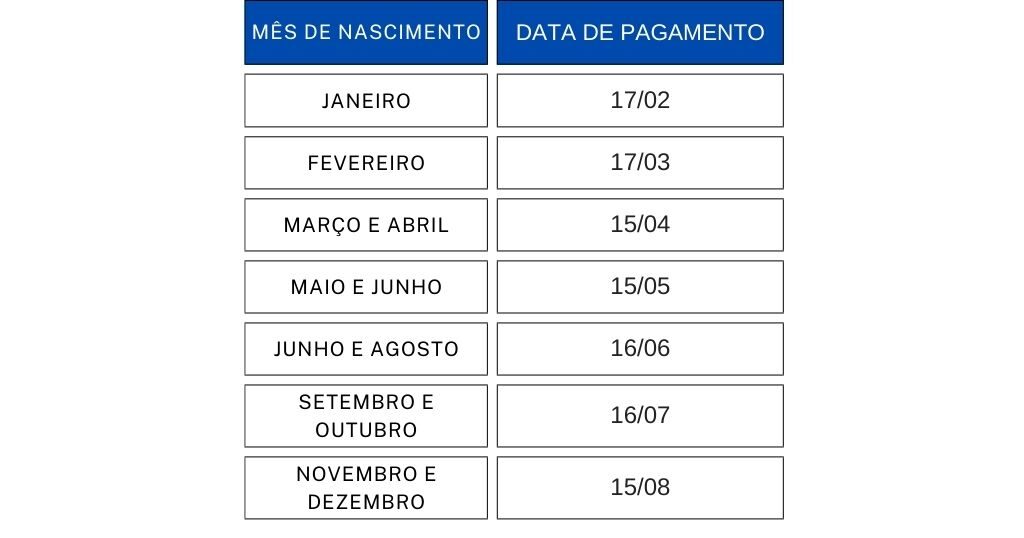Pick the 16/06 payment date
The height and width of the screenshot is (538, 1024).
[x=640, y=349]
